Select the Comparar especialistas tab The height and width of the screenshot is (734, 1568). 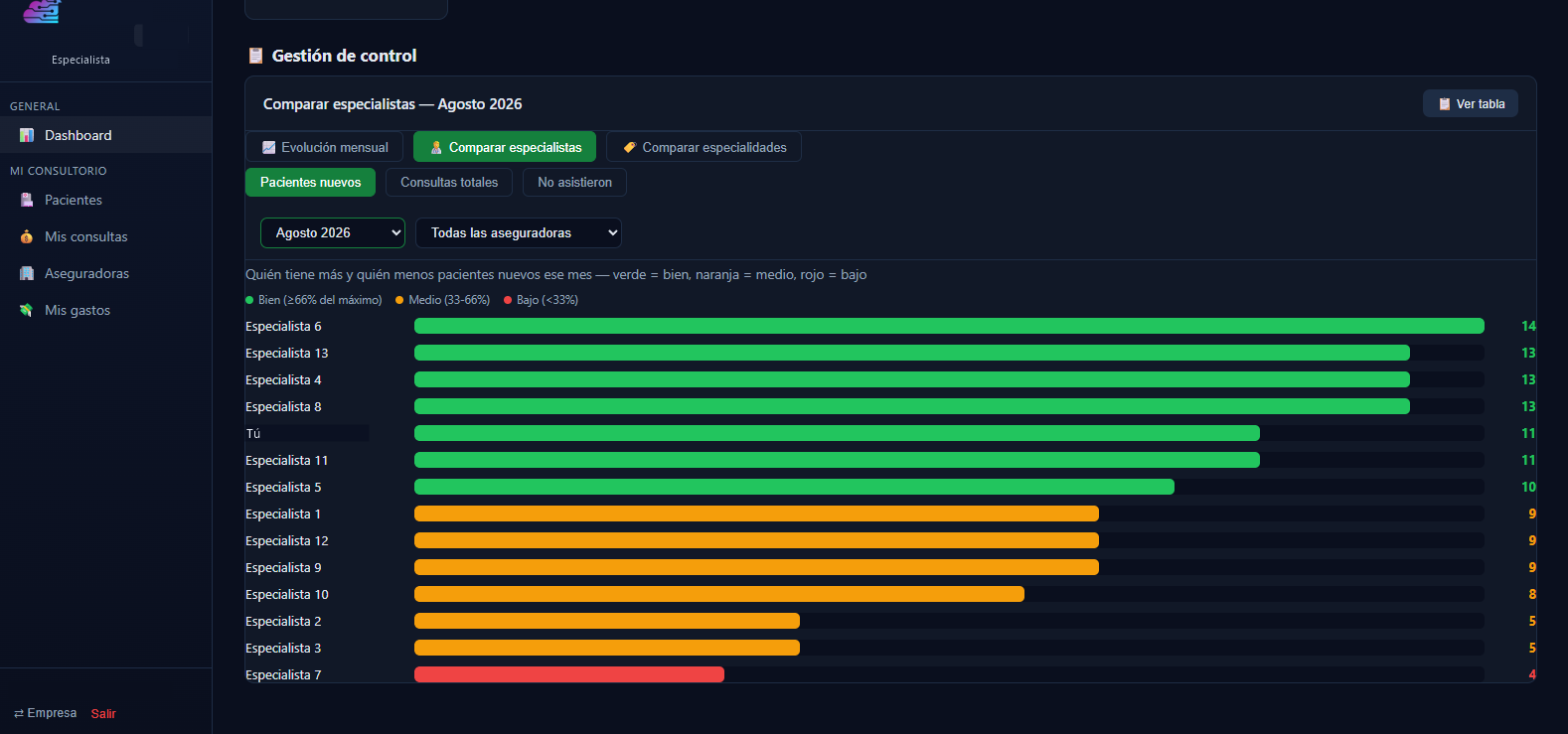(505, 147)
